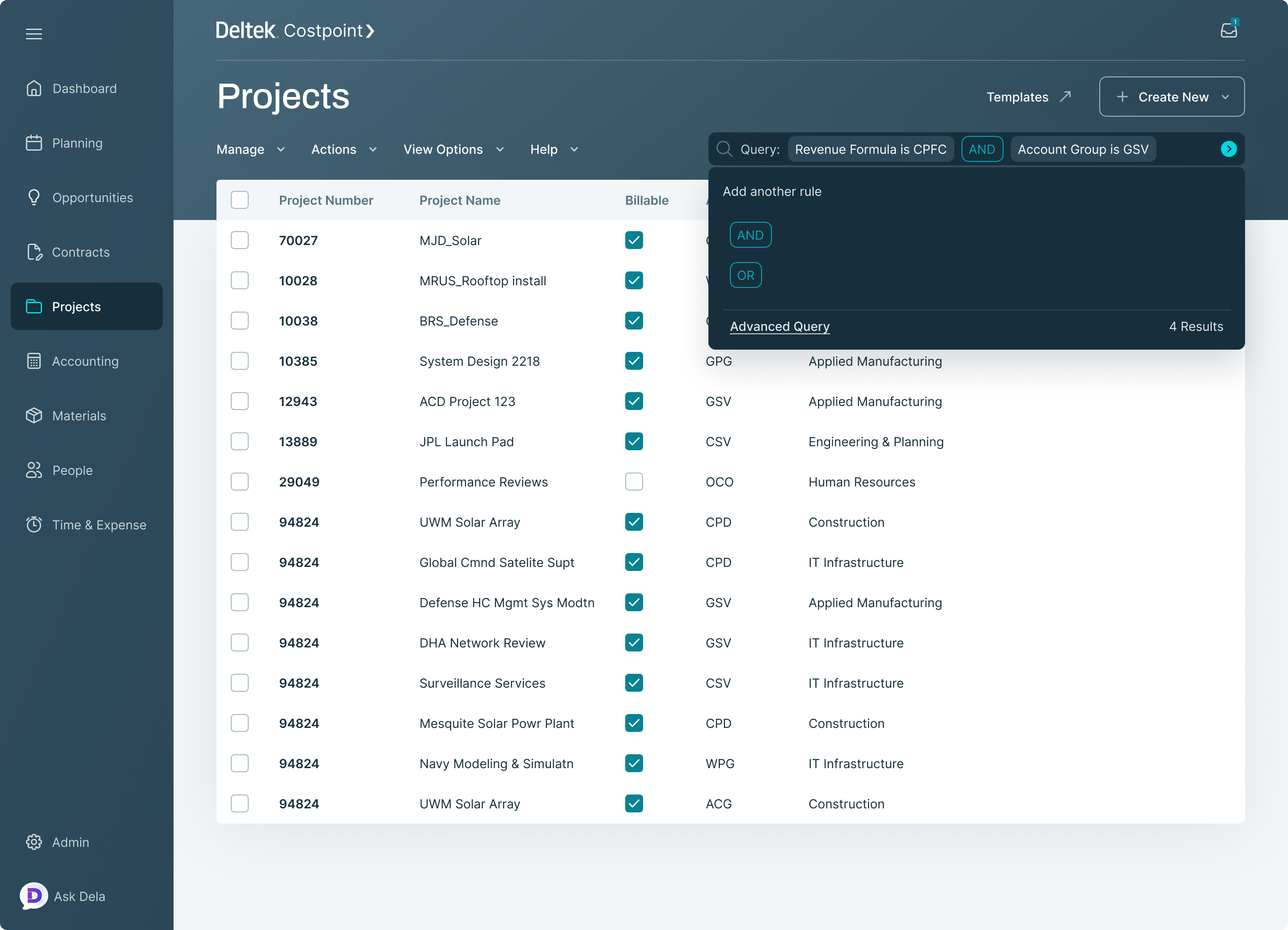Check Billable box for Performance Reviews
The width and height of the screenshot is (1288, 930).
(634, 482)
